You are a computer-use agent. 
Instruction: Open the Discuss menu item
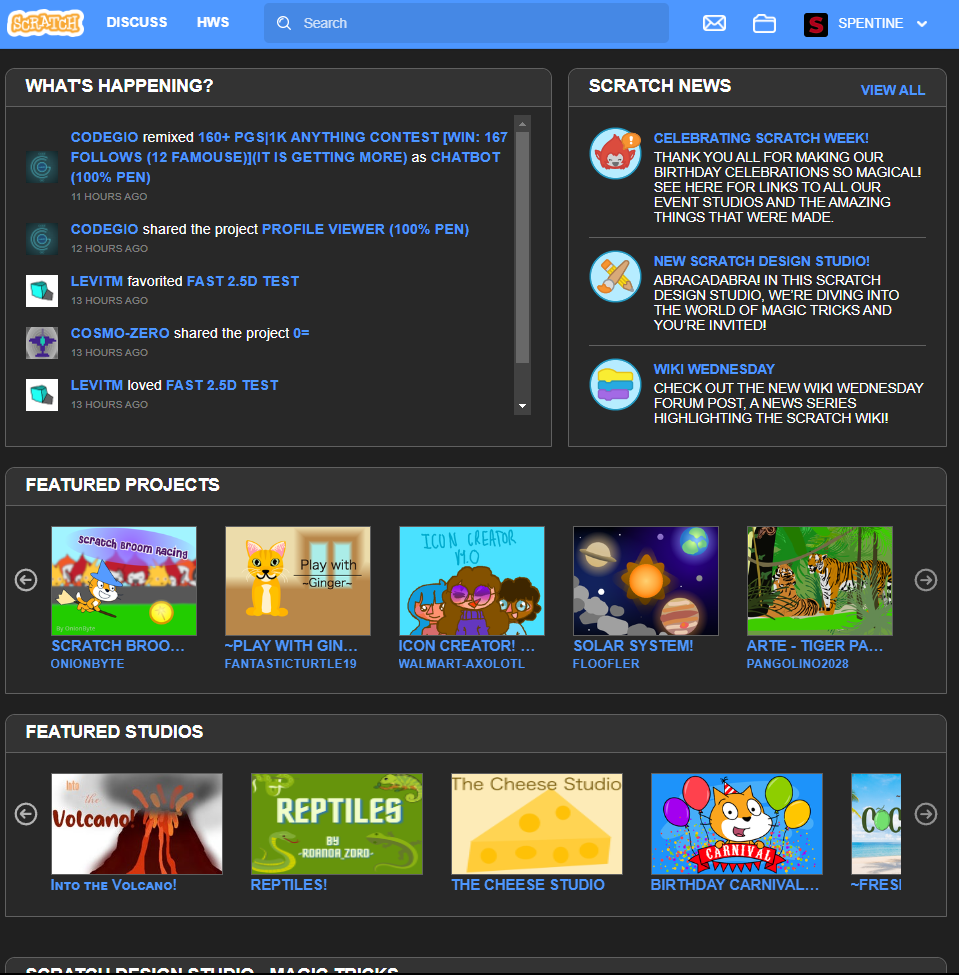pyautogui.click(x=137, y=23)
